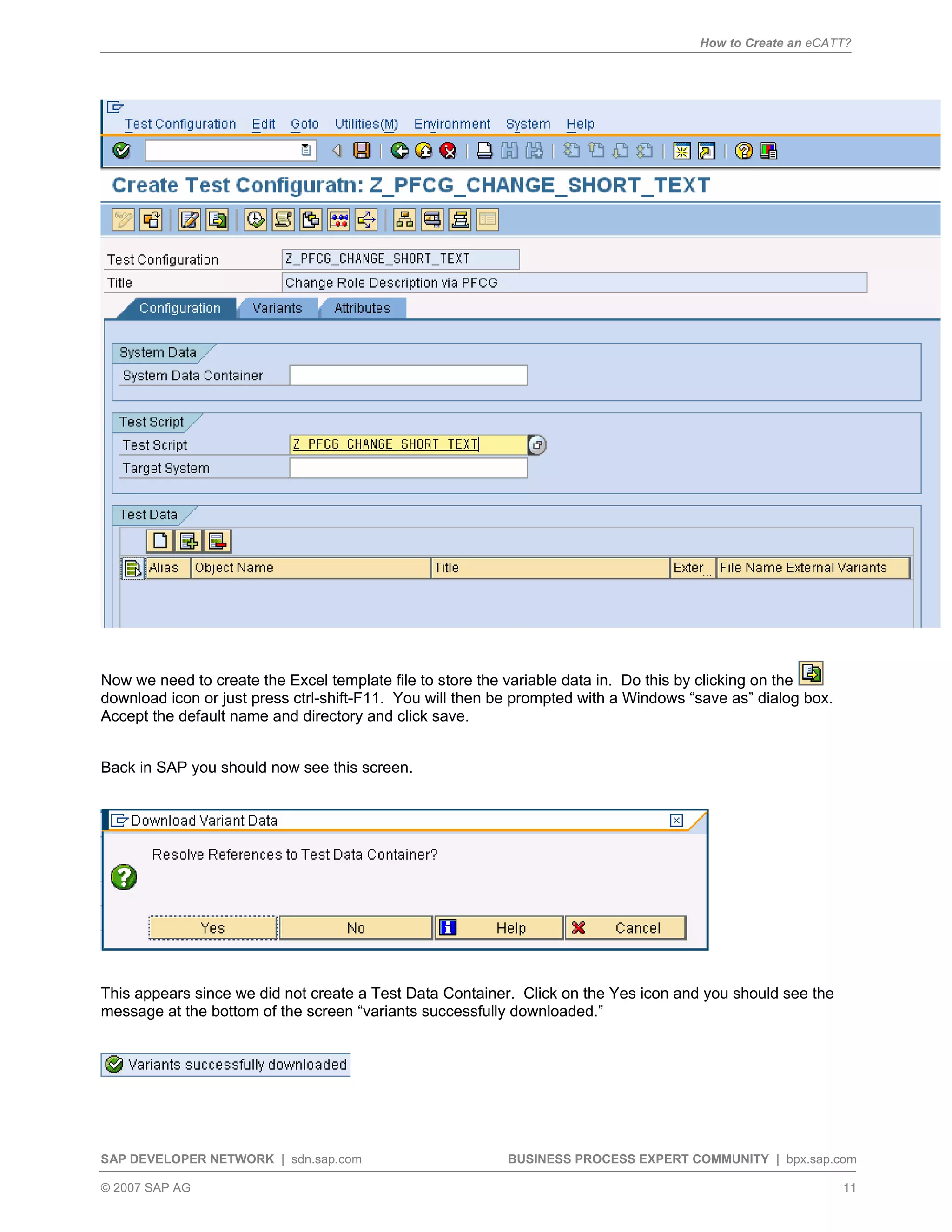This screenshot has width=952, height=1232.
Task: Click the Object Name column header
Action: 311,568
